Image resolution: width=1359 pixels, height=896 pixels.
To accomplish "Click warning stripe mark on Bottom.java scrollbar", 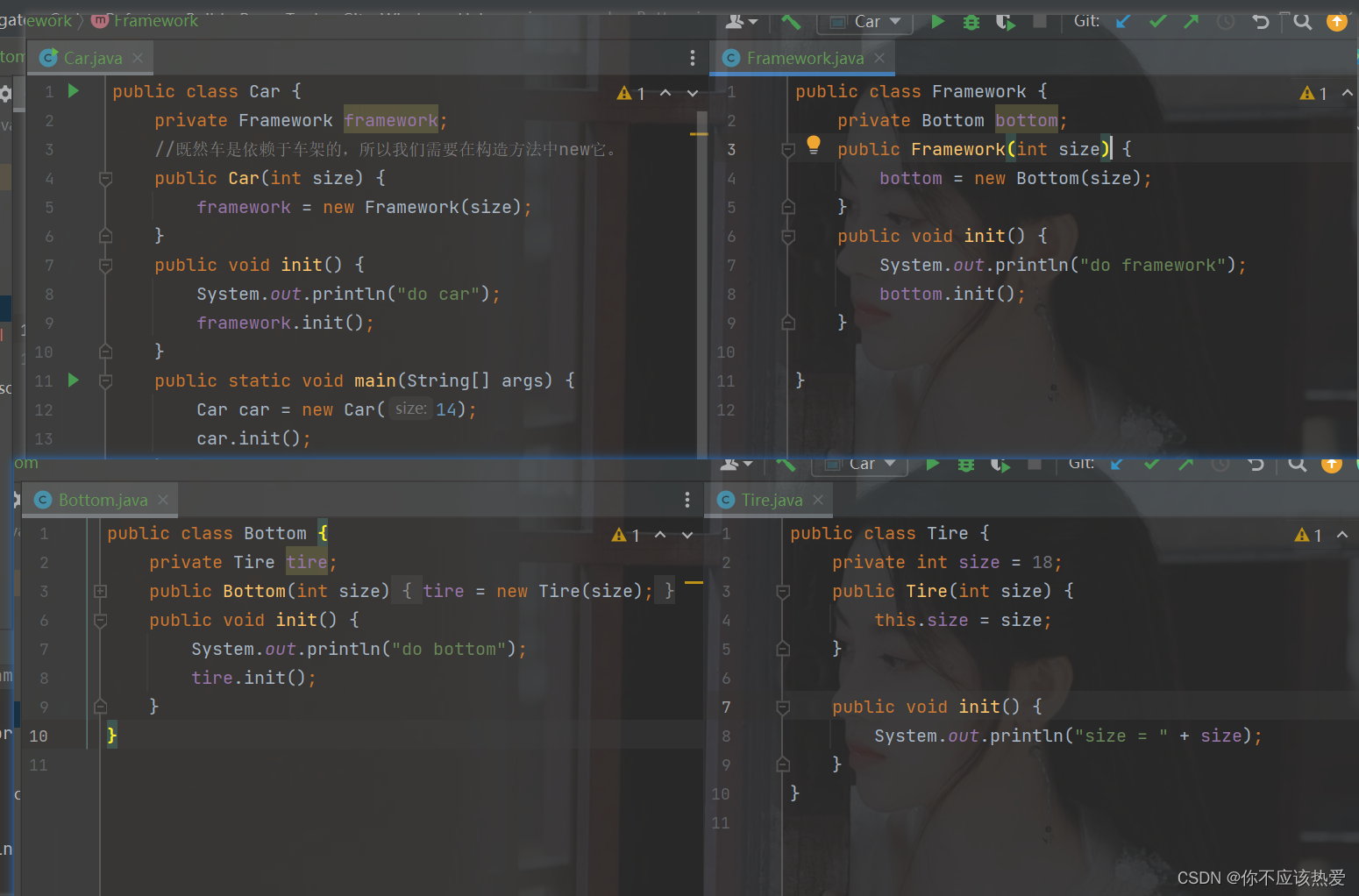I will [694, 582].
